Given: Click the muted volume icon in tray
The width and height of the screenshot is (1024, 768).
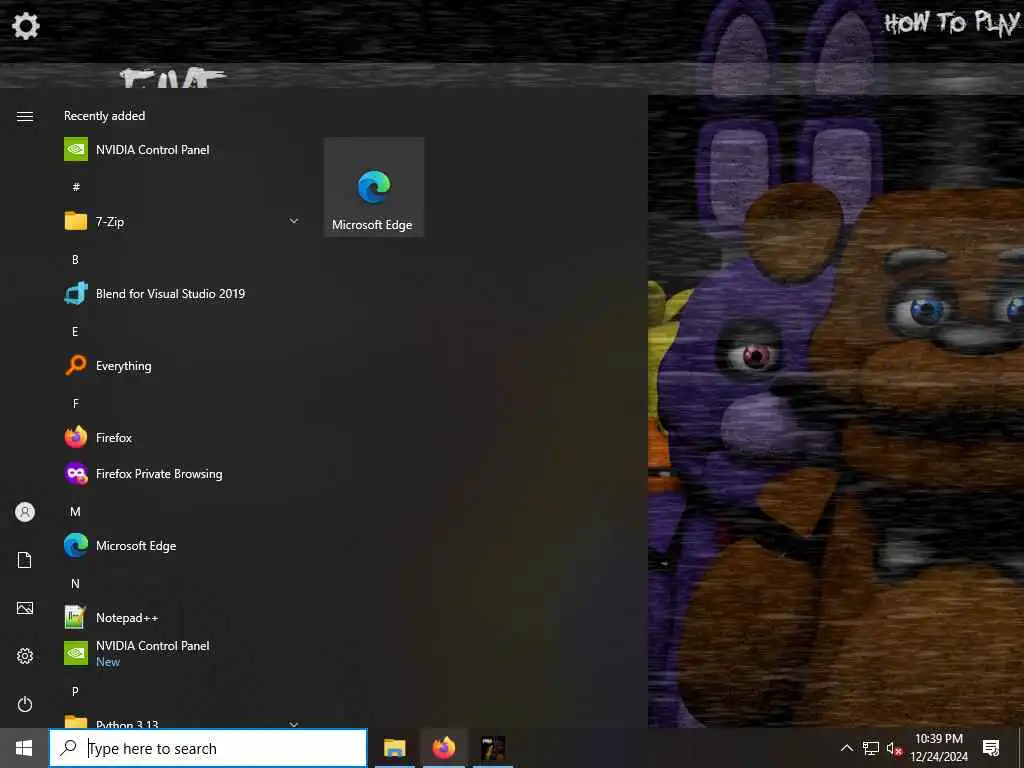Looking at the screenshot, I should coord(894,748).
